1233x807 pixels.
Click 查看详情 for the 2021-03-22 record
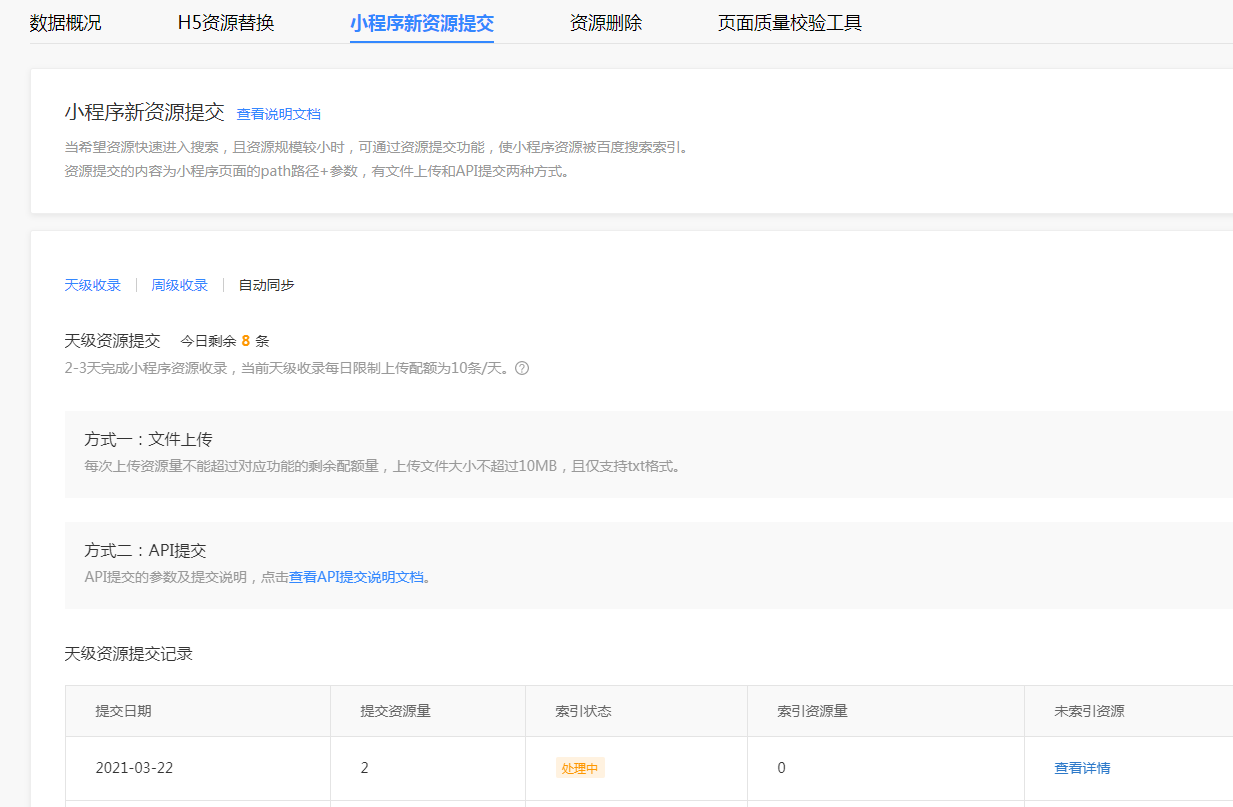pyautogui.click(x=1082, y=768)
